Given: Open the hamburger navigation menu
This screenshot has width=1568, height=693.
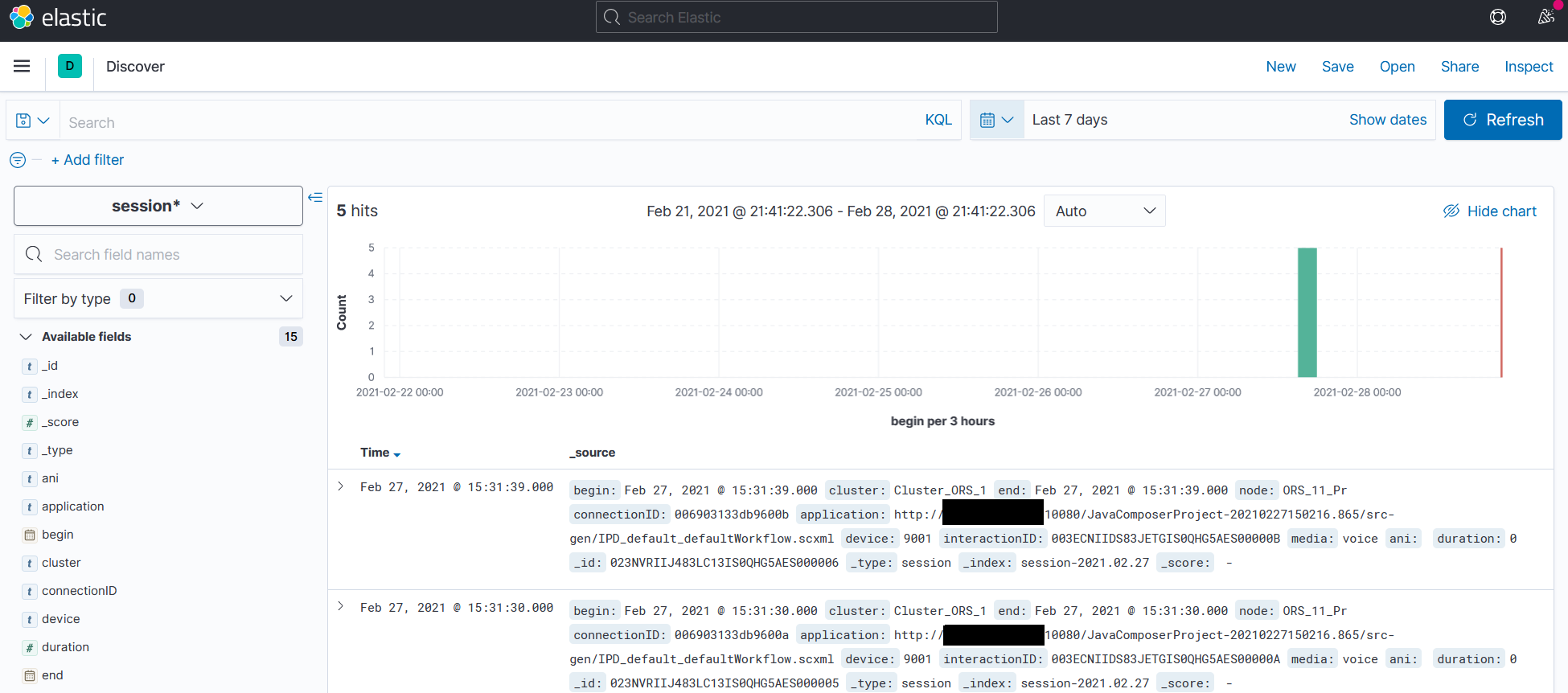Looking at the screenshot, I should [22, 66].
